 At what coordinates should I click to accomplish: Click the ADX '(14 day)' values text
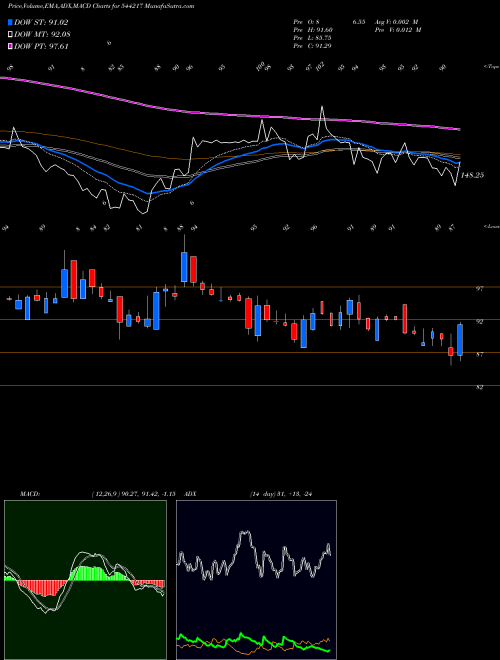click(282, 494)
